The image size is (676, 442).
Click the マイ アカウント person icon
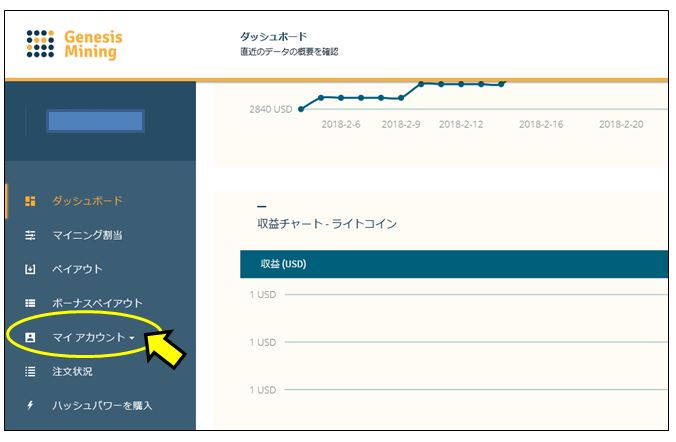click(x=30, y=337)
